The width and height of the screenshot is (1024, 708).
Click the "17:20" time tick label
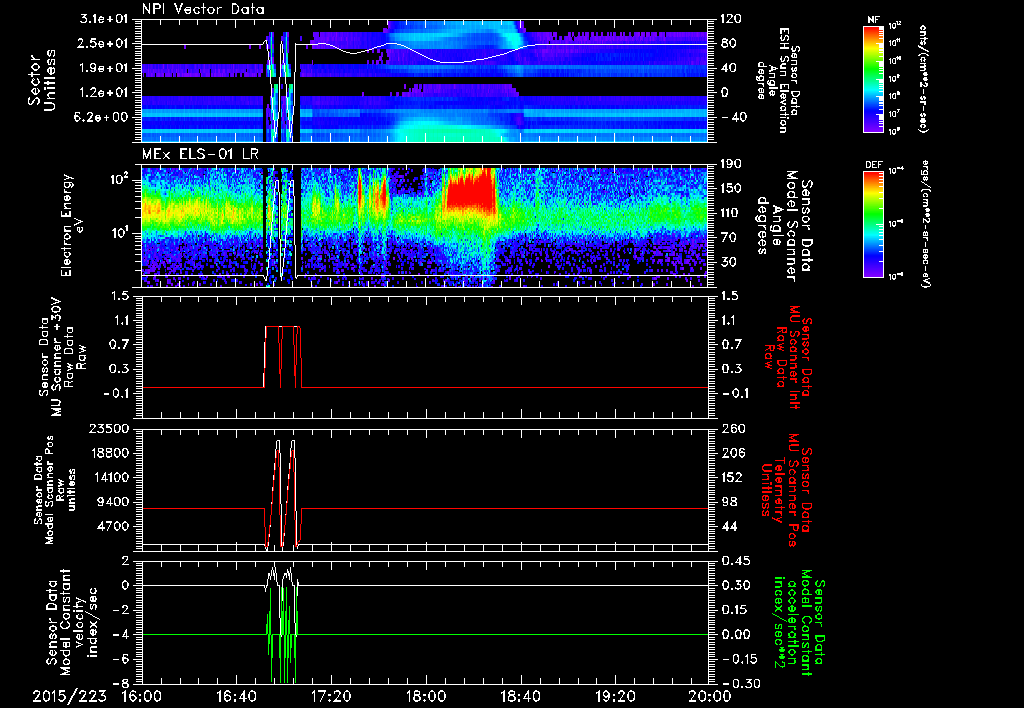331,697
